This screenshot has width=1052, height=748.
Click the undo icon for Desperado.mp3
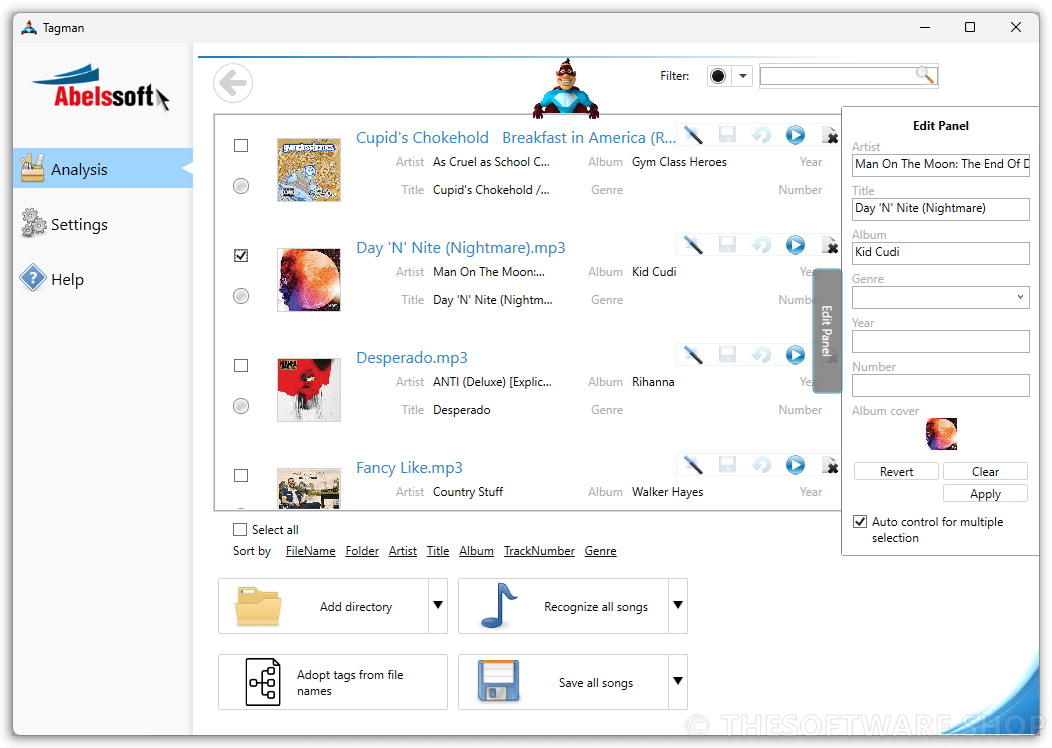[x=761, y=355]
